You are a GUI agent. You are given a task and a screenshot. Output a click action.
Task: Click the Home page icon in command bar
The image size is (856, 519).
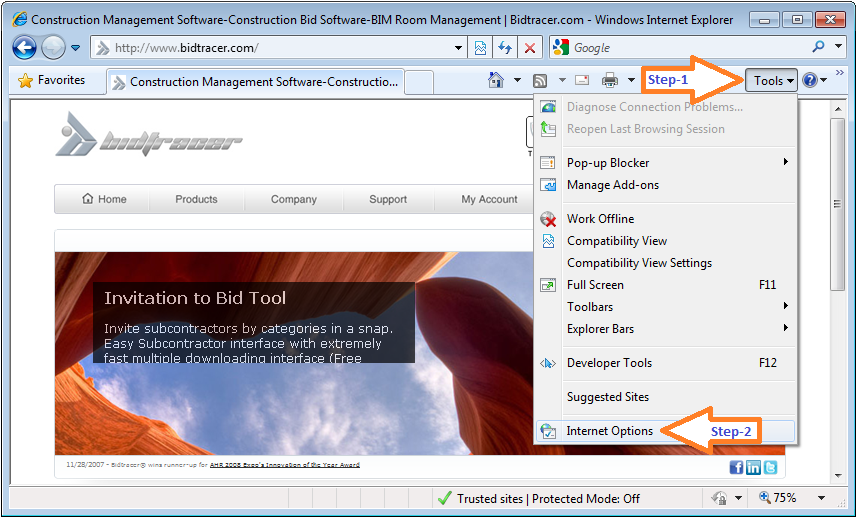coord(496,80)
